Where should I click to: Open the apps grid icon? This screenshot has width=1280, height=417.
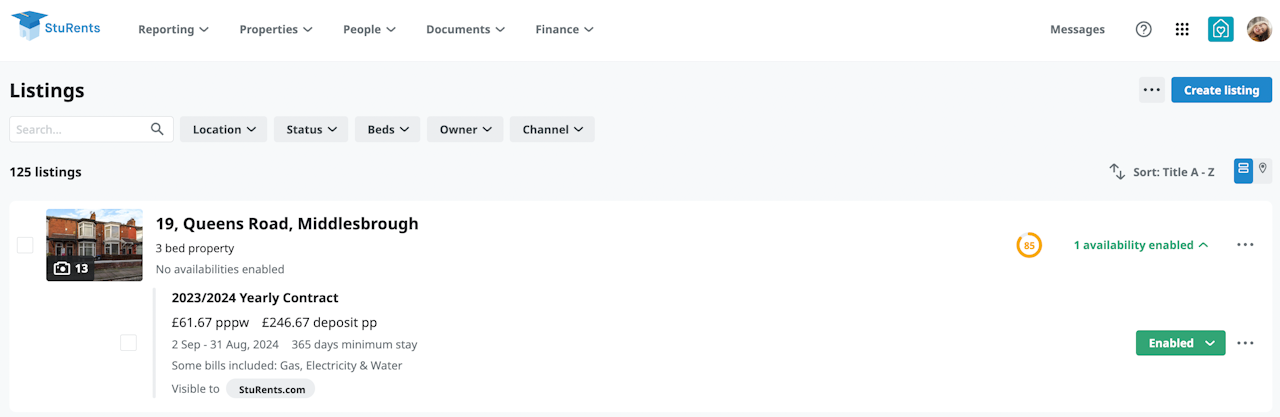click(x=1182, y=30)
